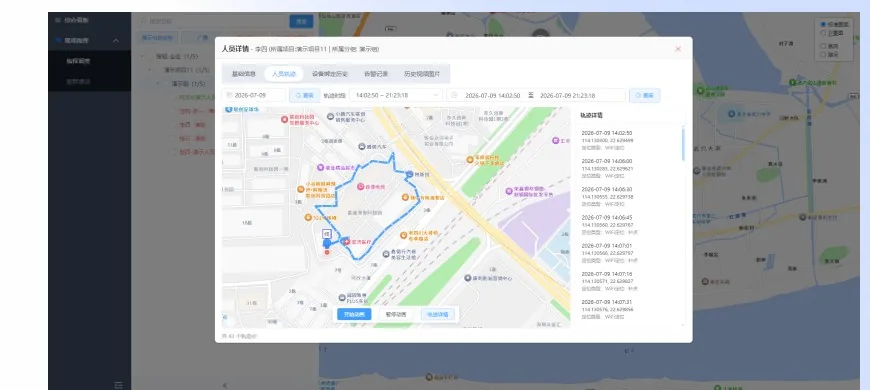Click the panel collapse arrow at bottom

225,385
